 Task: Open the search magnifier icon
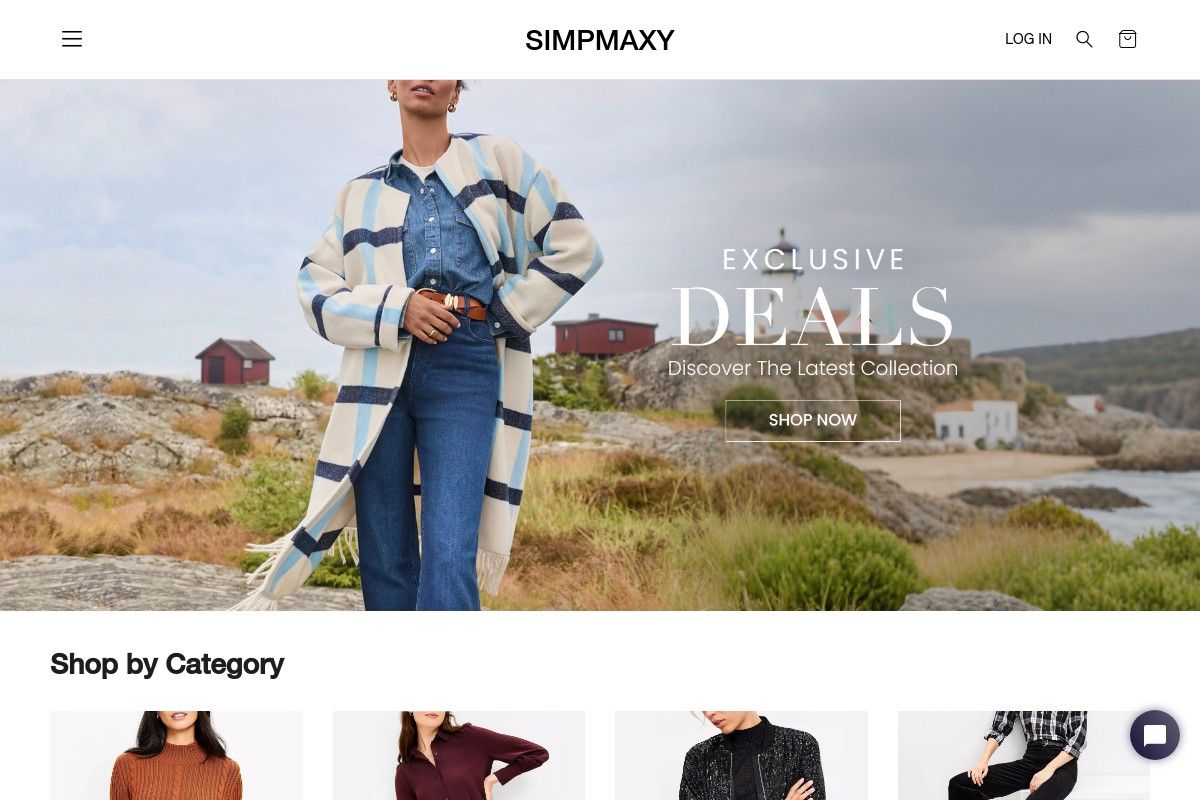click(1084, 39)
